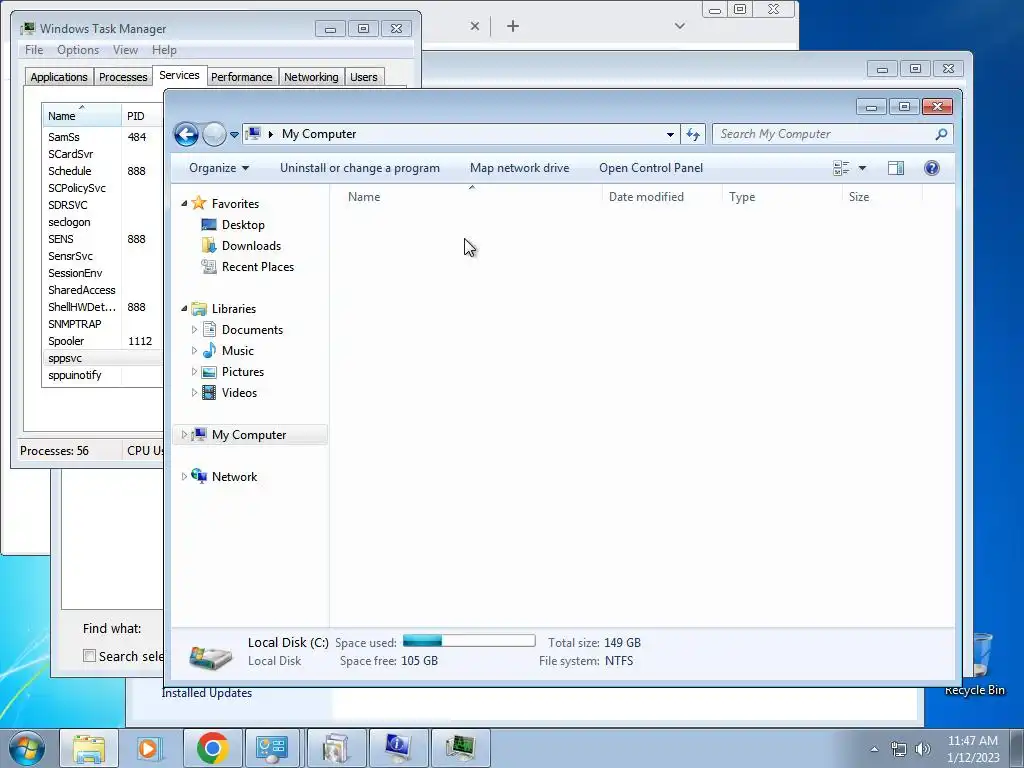Expand the Pictures library
This screenshot has width=1024, height=768.
coord(194,372)
